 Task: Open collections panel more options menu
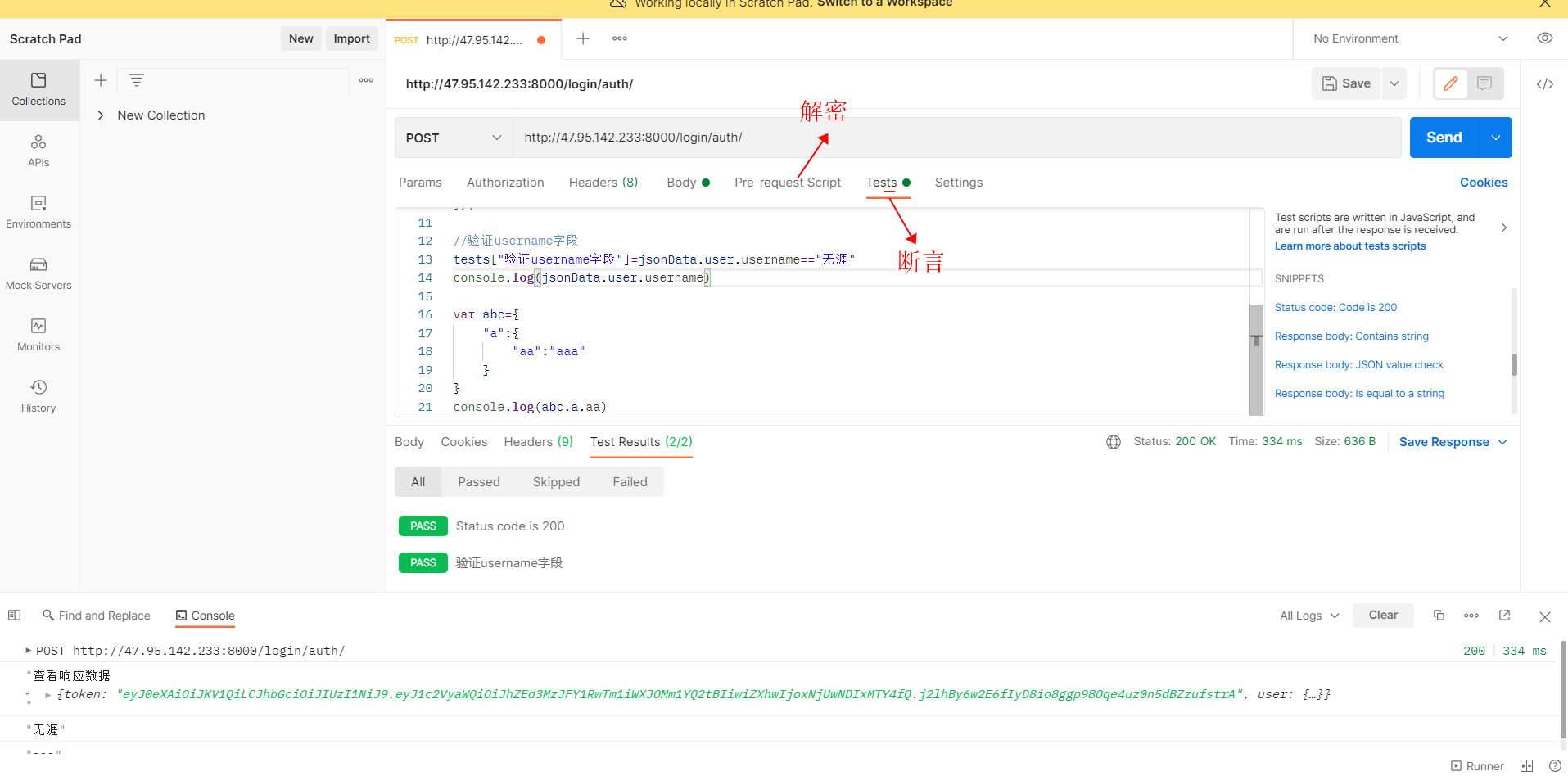click(x=366, y=80)
